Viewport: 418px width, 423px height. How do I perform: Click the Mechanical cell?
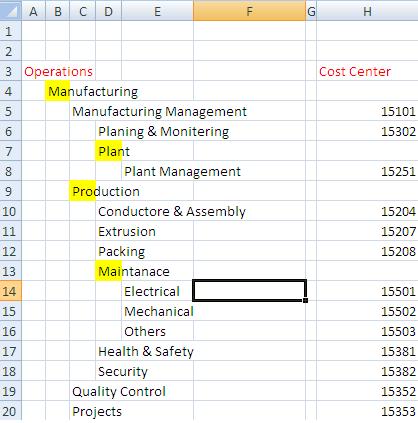159,311
